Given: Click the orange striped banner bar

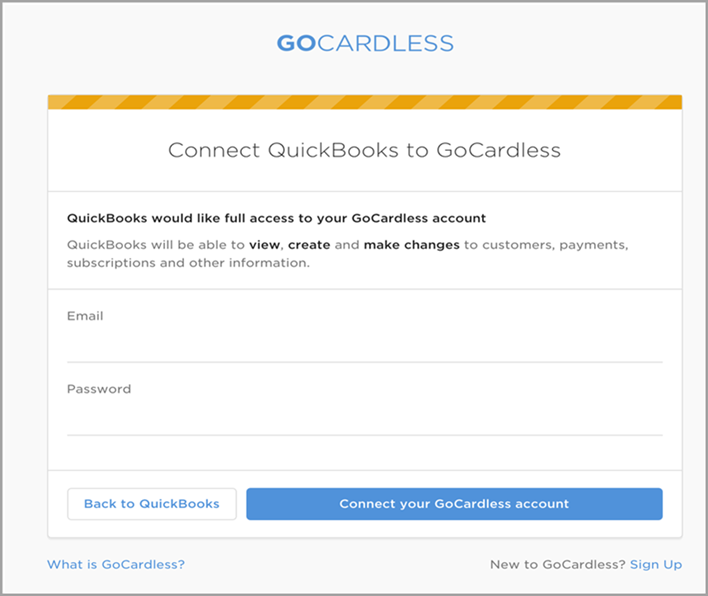Looking at the screenshot, I should 365,102.
